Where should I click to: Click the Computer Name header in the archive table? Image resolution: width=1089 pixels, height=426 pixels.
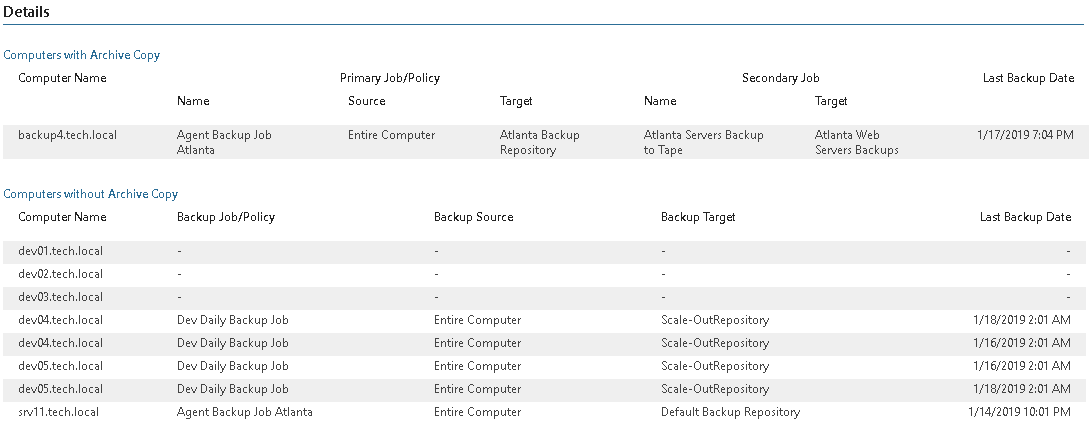tap(63, 78)
